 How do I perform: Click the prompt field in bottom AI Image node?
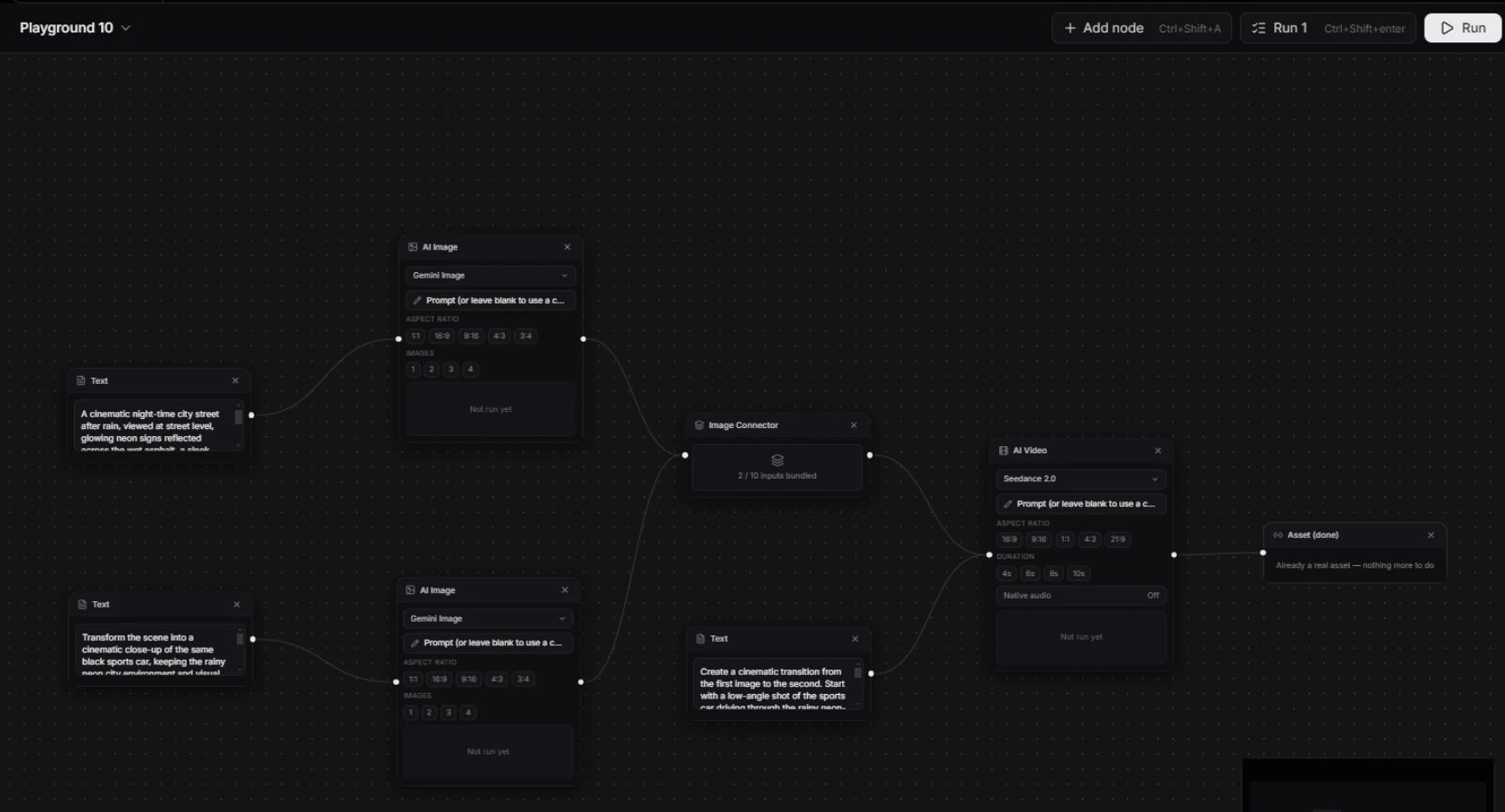pos(488,643)
